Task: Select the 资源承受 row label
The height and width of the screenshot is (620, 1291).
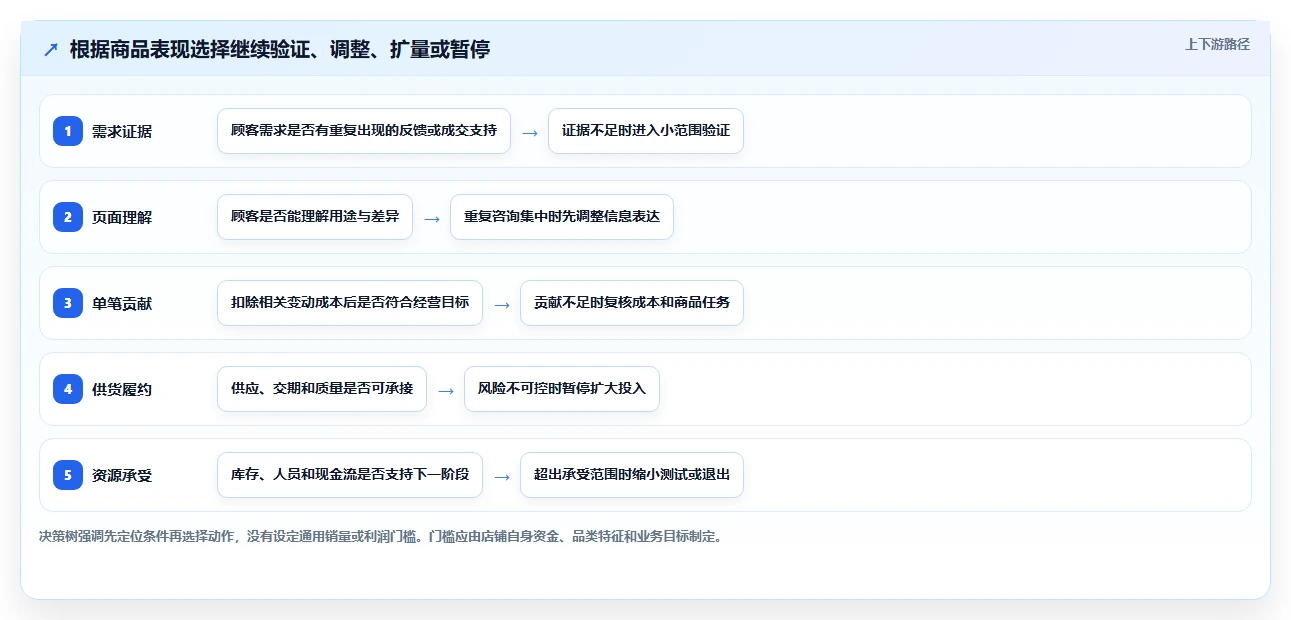Action: [x=122, y=475]
